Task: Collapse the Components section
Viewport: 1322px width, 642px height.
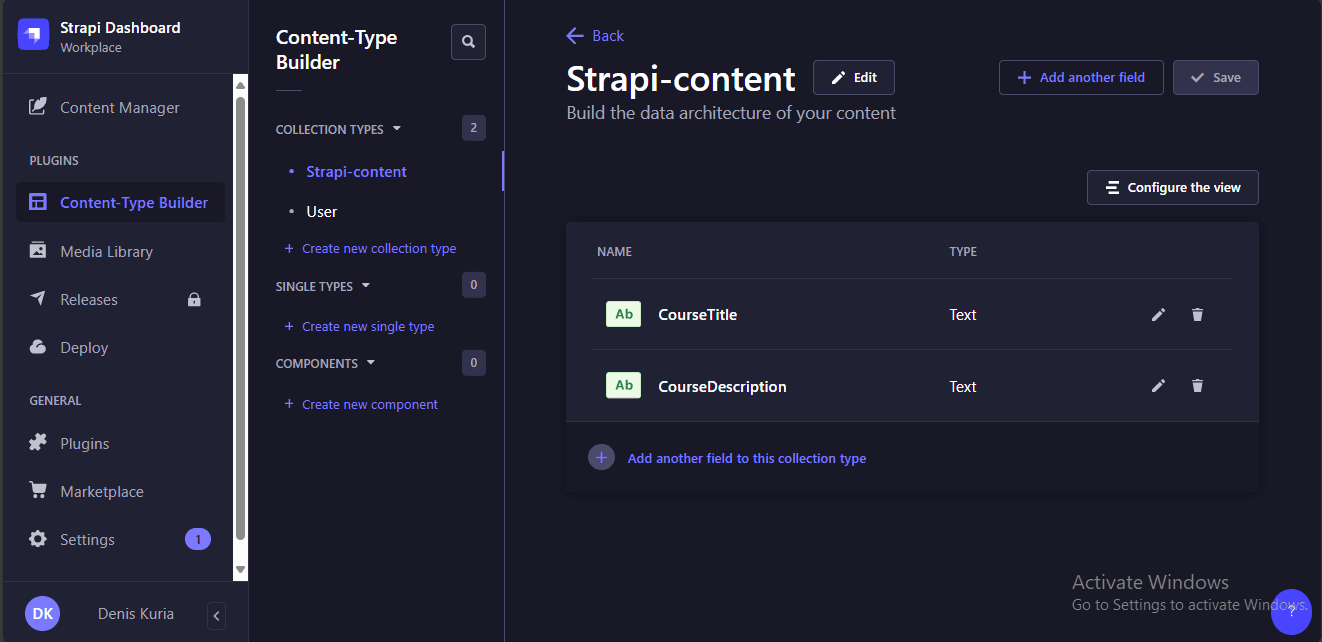Action: pos(325,363)
